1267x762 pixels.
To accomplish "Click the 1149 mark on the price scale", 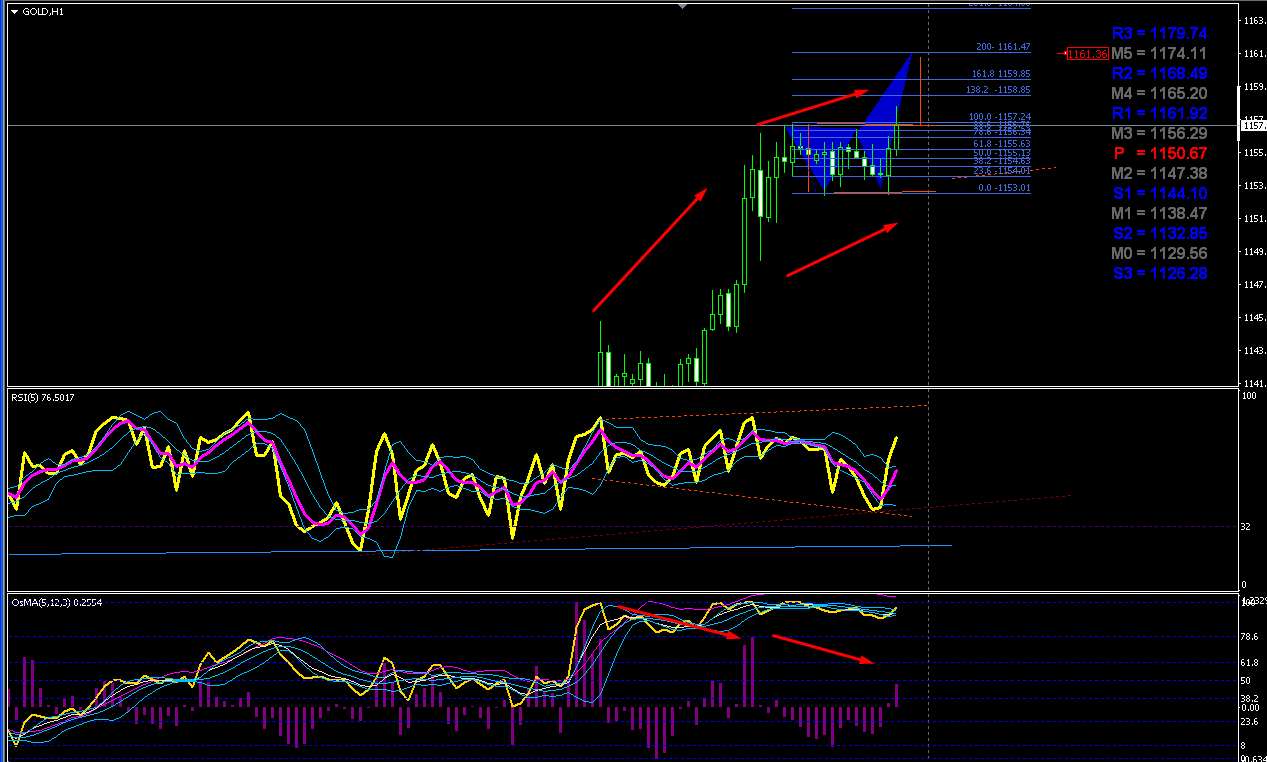I will click(x=1254, y=252).
